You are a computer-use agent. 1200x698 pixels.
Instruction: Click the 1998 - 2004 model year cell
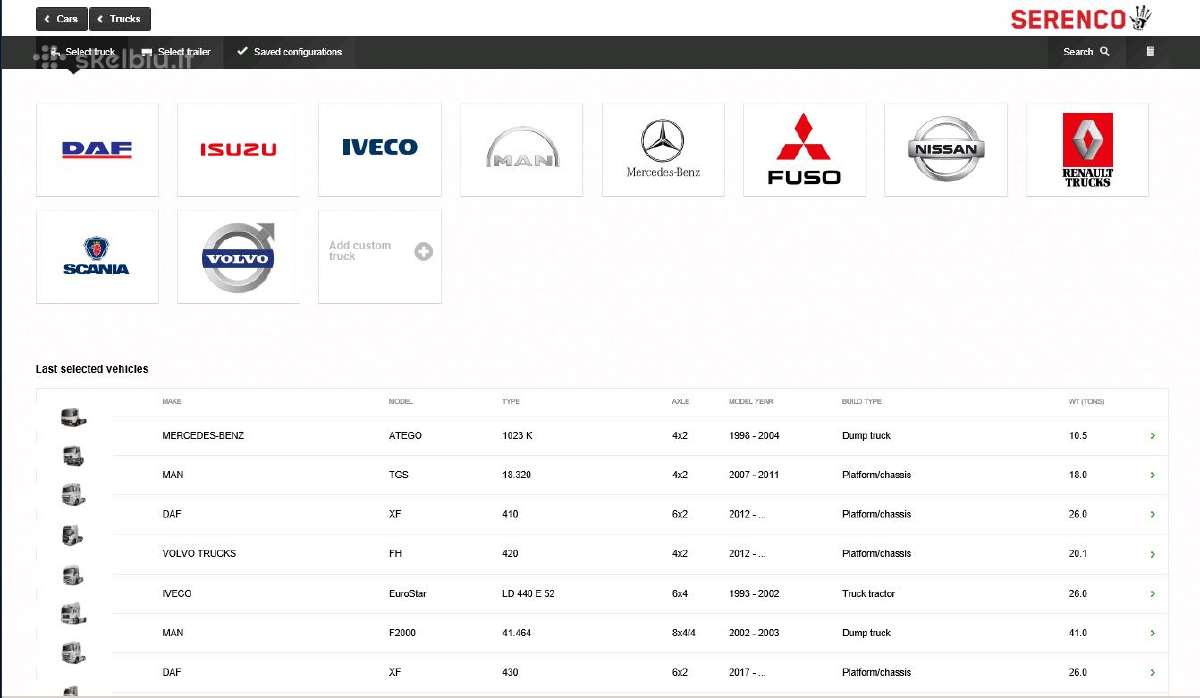753,436
